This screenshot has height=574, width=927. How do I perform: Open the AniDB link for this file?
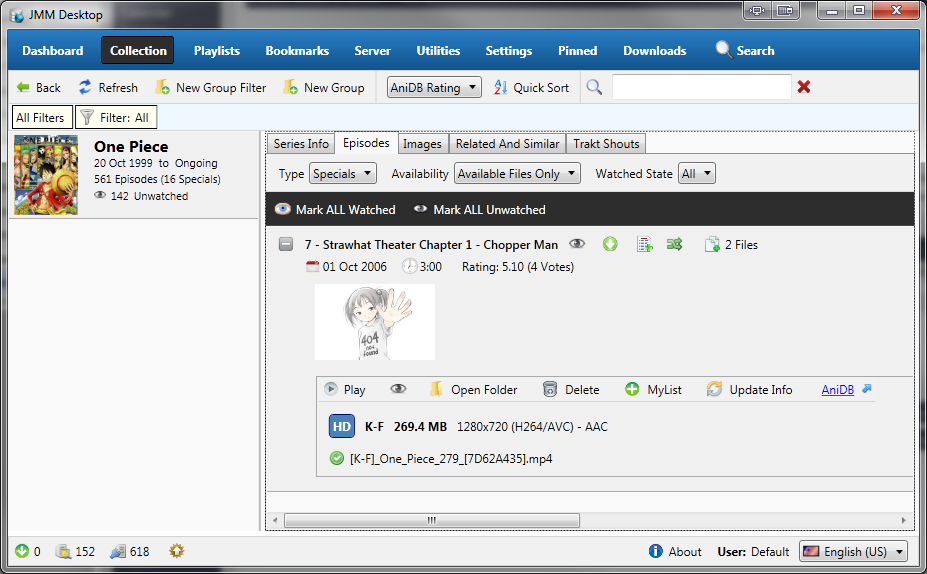tap(838, 389)
